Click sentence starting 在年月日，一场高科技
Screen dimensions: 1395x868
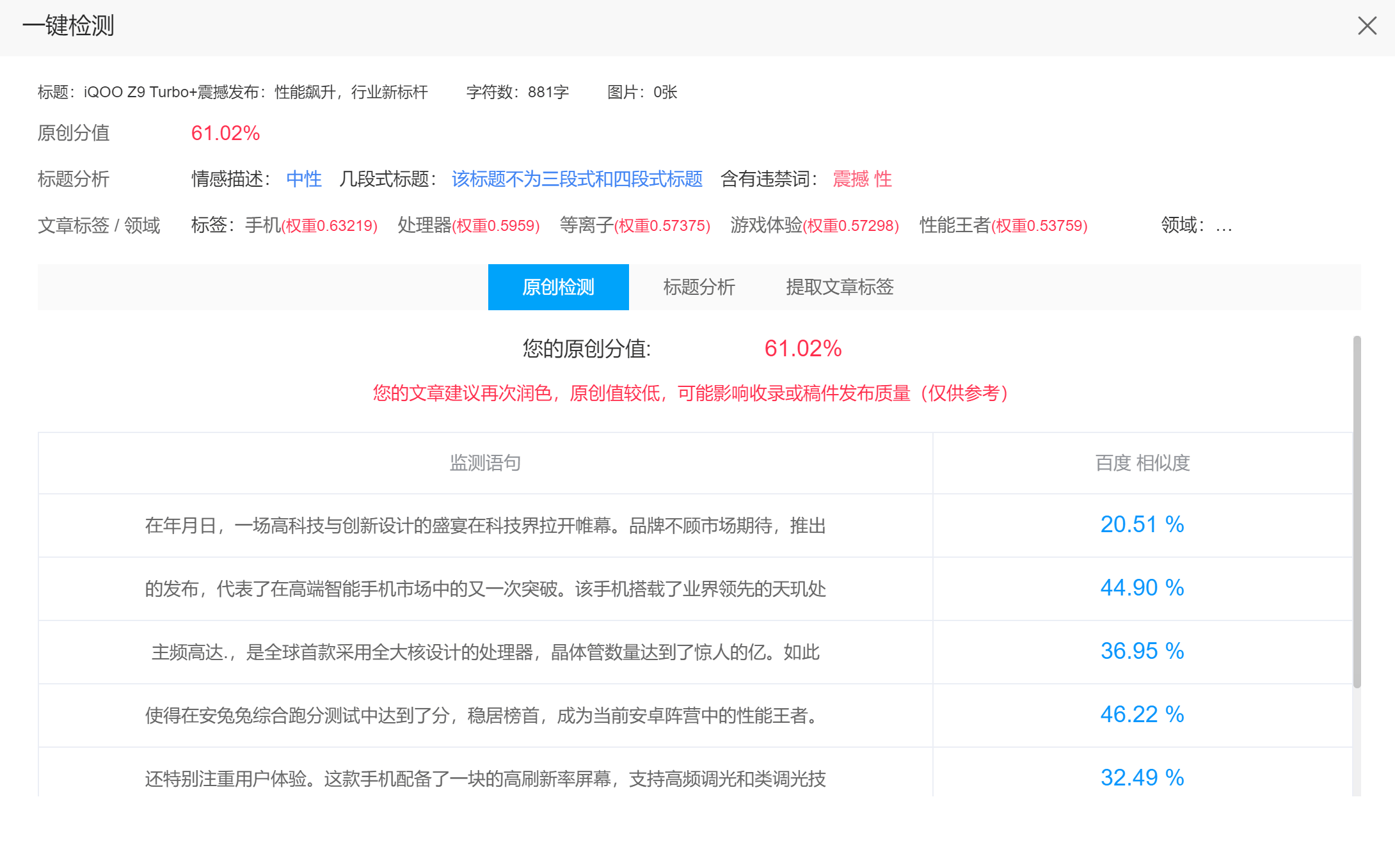tap(485, 526)
